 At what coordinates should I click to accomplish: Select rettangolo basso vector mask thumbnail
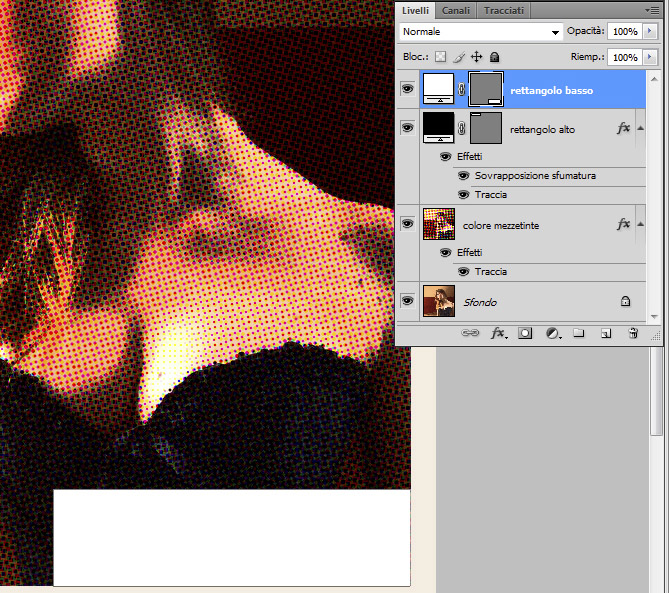point(486,89)
